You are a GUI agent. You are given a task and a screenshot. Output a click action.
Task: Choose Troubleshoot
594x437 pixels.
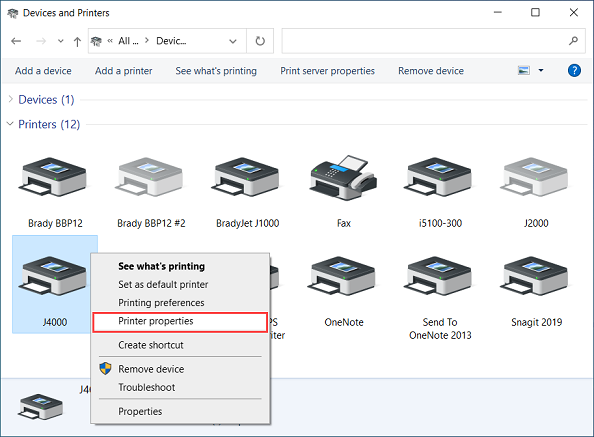coord(147,387)
